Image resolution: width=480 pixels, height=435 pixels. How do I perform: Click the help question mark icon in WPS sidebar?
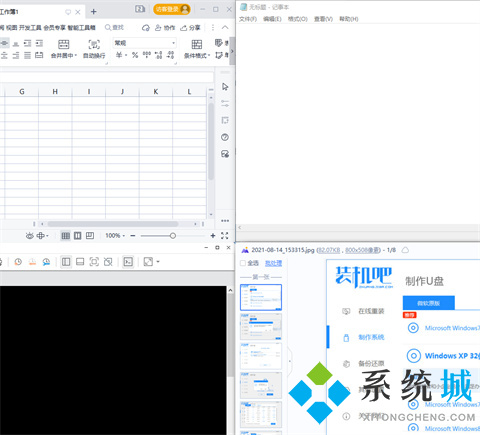click(x=225, y=137)
